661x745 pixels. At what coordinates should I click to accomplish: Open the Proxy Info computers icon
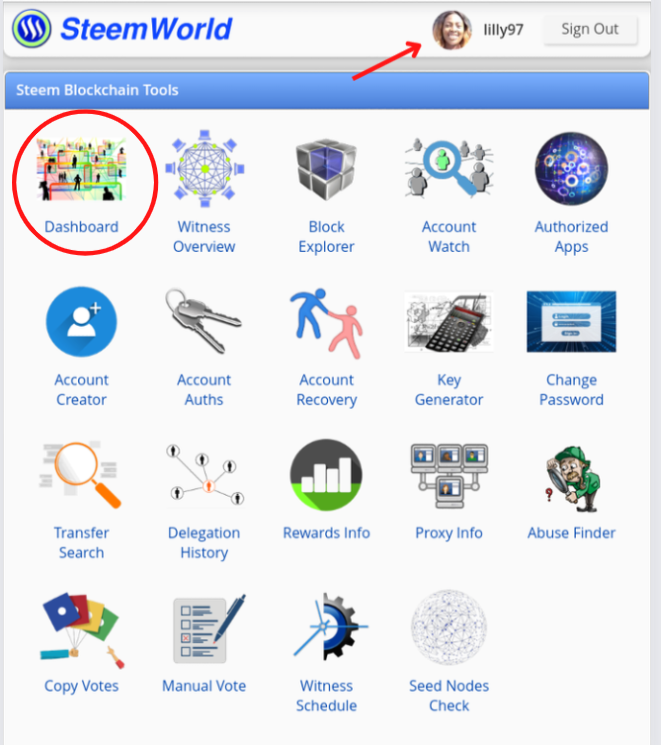click(x=449, y=476)
